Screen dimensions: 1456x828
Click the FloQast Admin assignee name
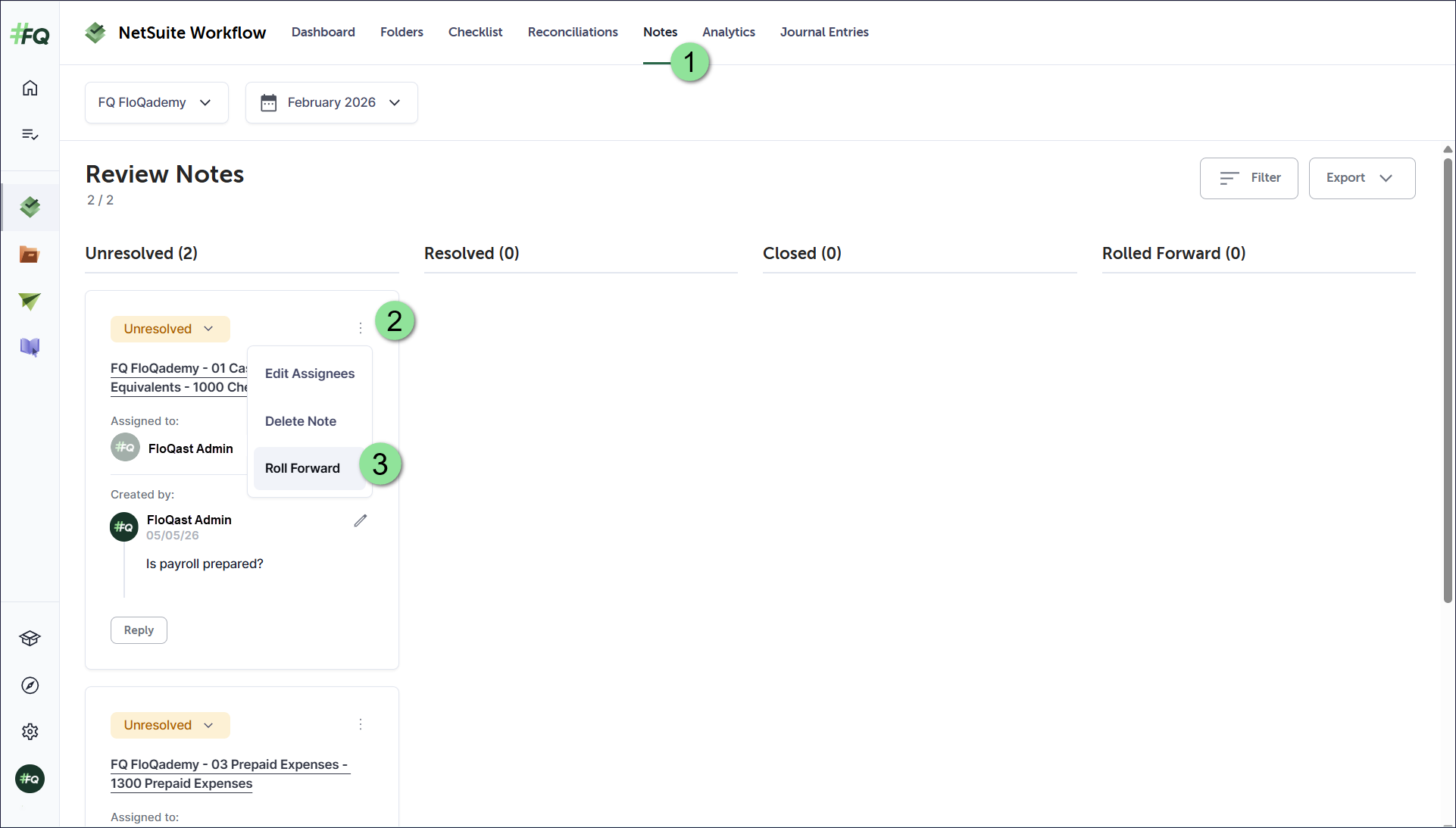(191, 448)
